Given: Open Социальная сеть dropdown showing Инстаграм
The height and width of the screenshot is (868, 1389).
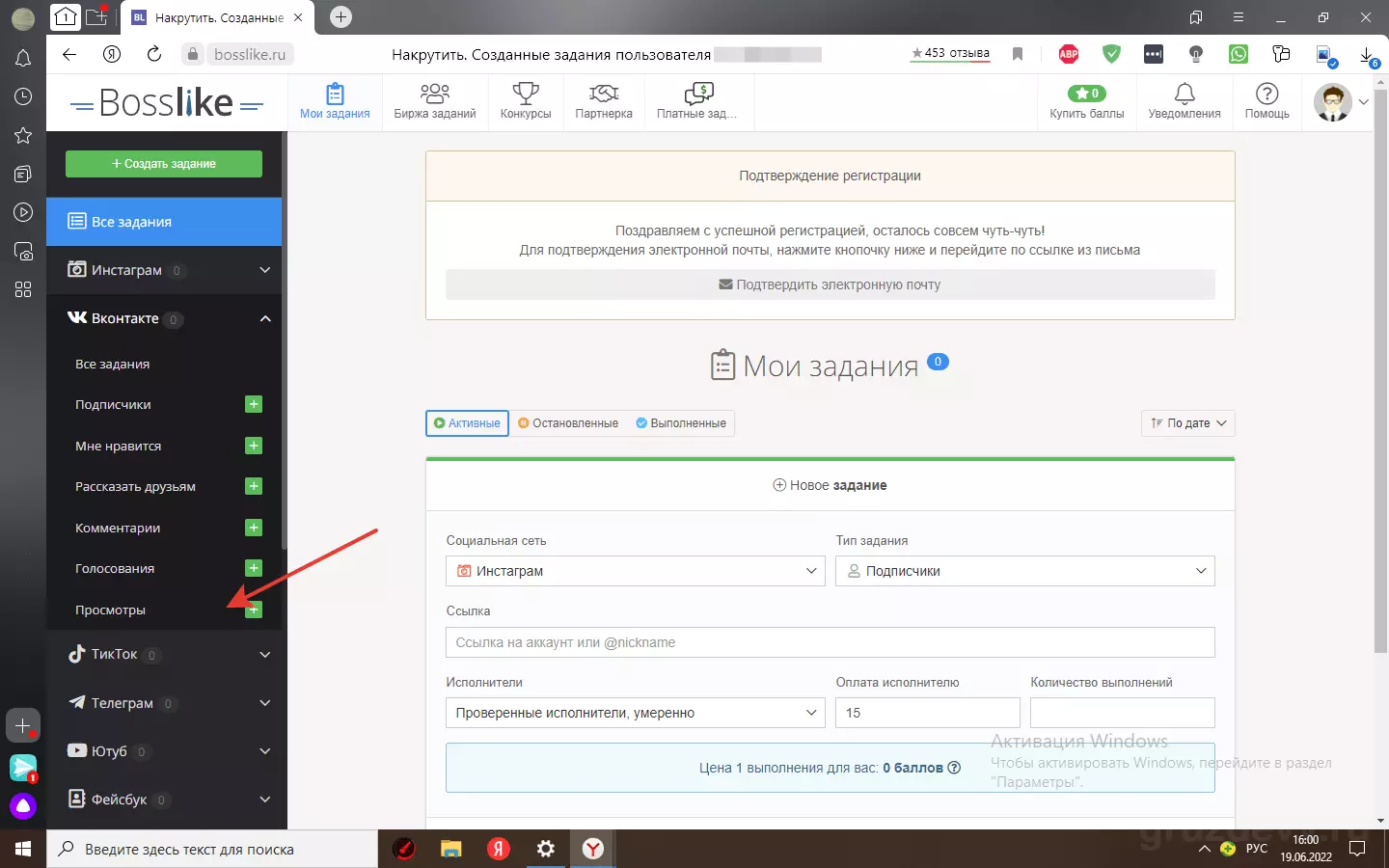Looking at the screenshot, I should 636,571.
